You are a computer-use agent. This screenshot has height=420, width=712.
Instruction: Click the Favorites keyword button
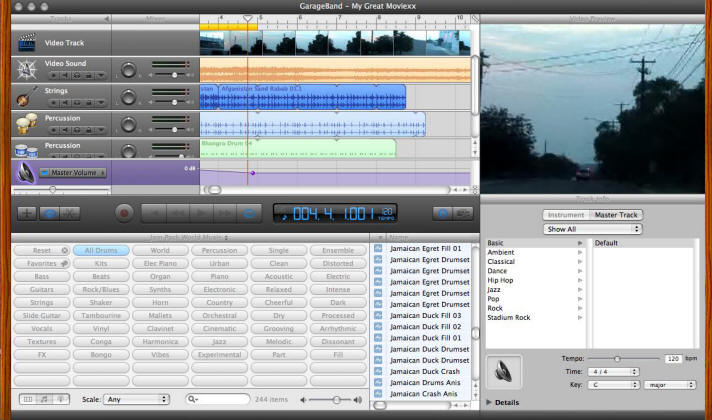click(x=42, y=263)
